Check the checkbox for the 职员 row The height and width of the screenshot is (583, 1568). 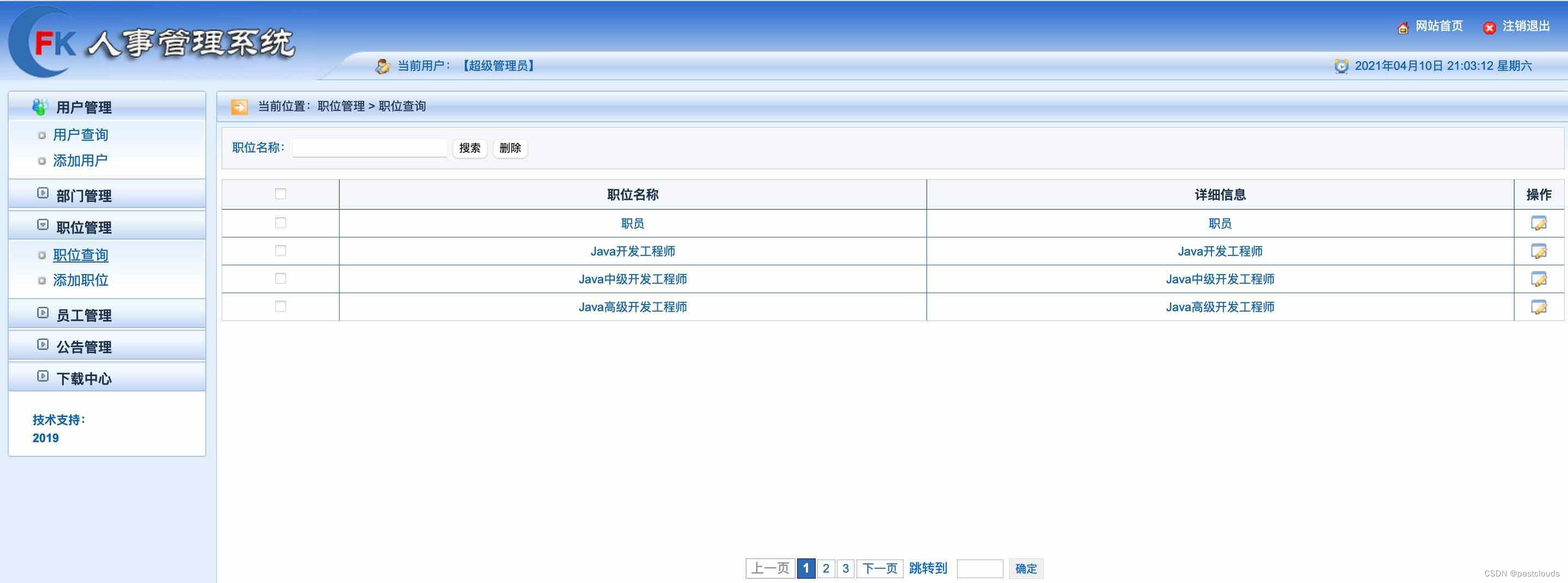click(x=280, y=222)
